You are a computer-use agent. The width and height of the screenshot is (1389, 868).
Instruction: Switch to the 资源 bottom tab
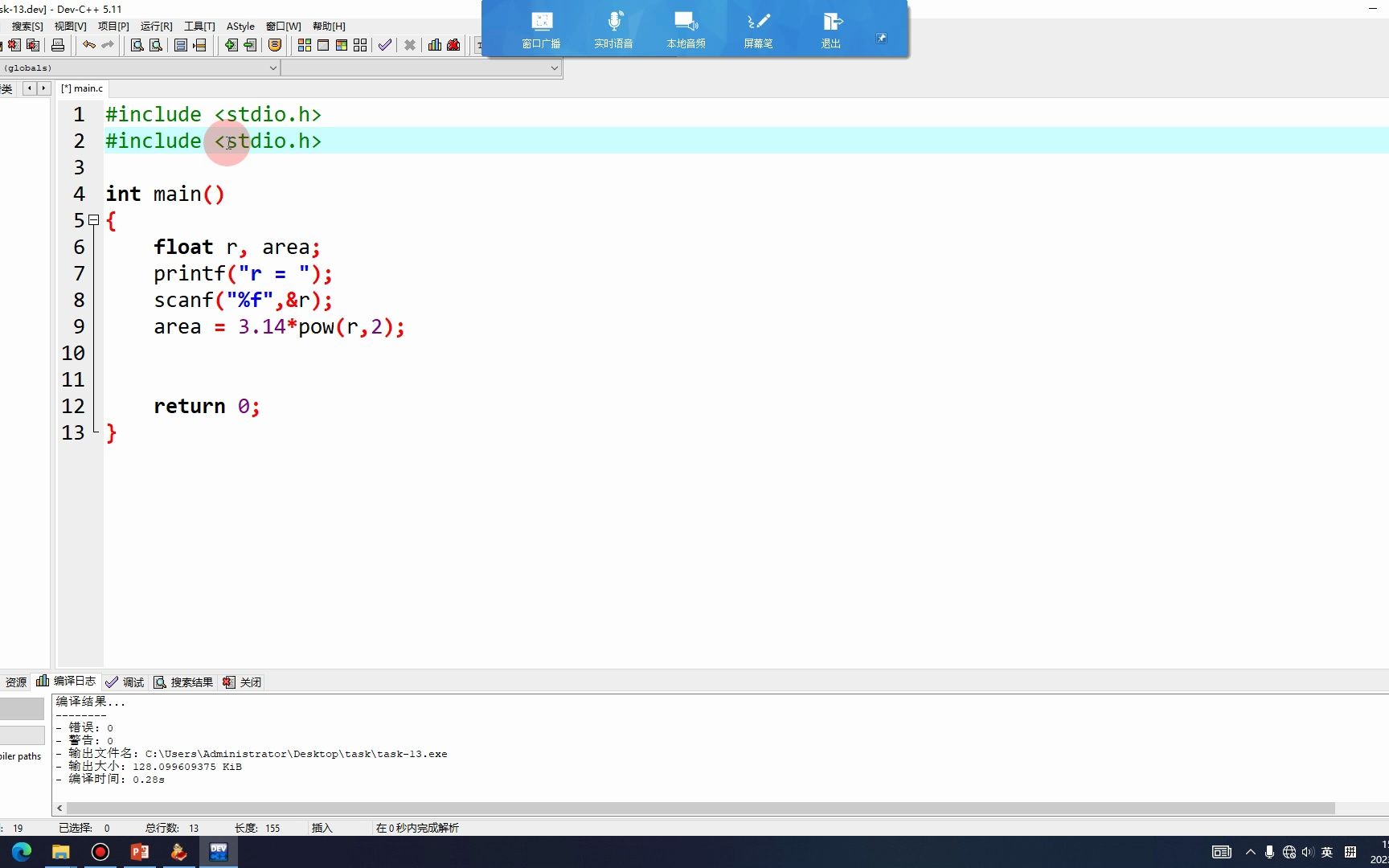click(x=15, y=682)
